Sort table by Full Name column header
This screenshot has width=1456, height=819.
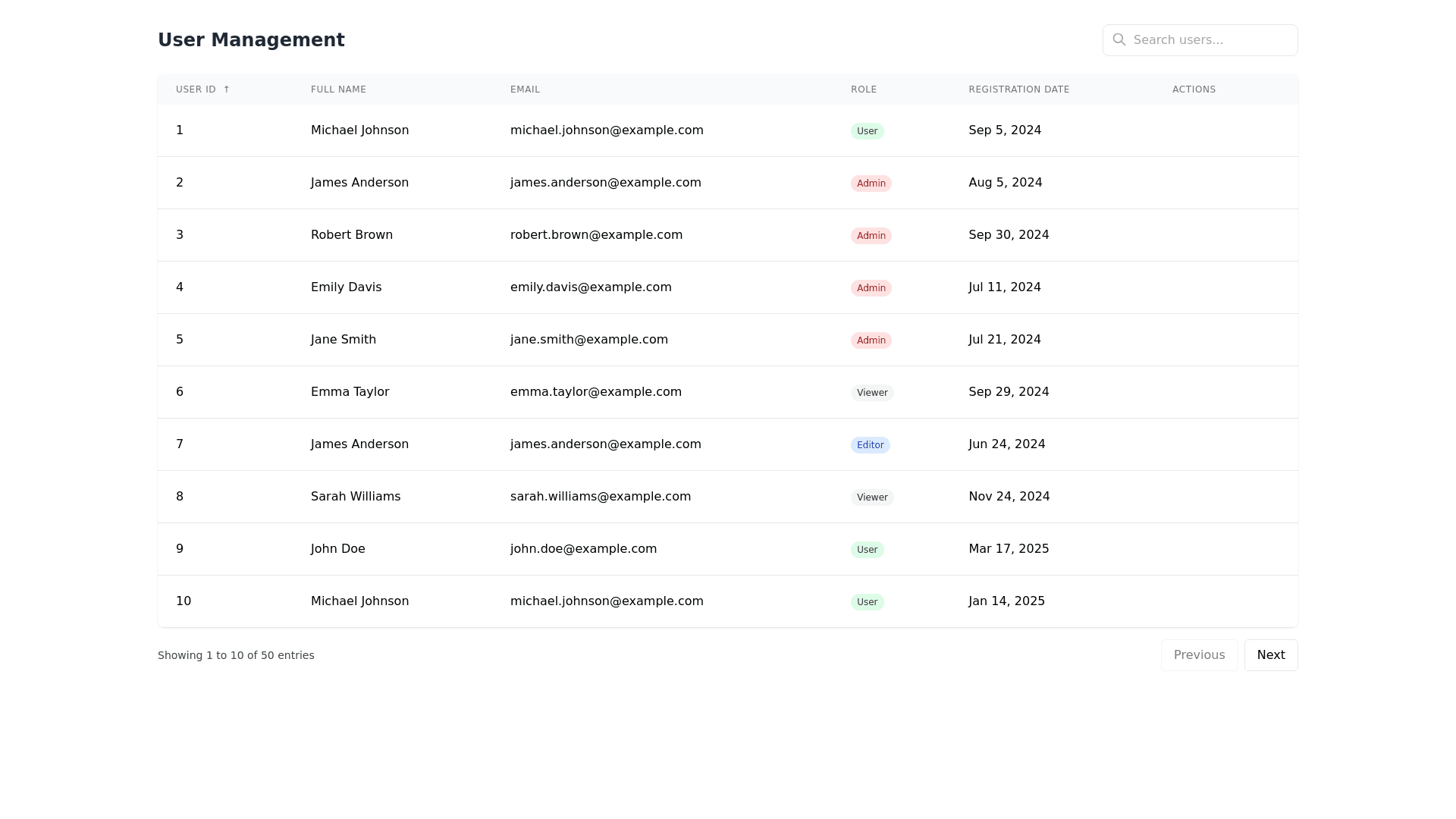tap(338, 89)
